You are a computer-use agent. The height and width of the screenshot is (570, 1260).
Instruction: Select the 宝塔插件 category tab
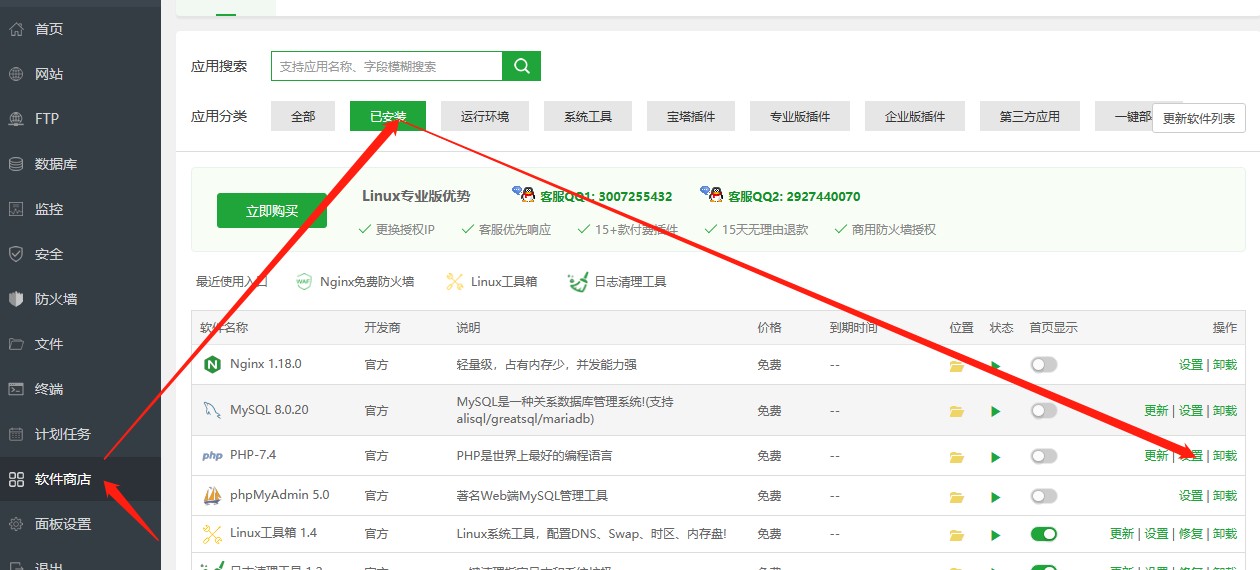pos(691,116)
